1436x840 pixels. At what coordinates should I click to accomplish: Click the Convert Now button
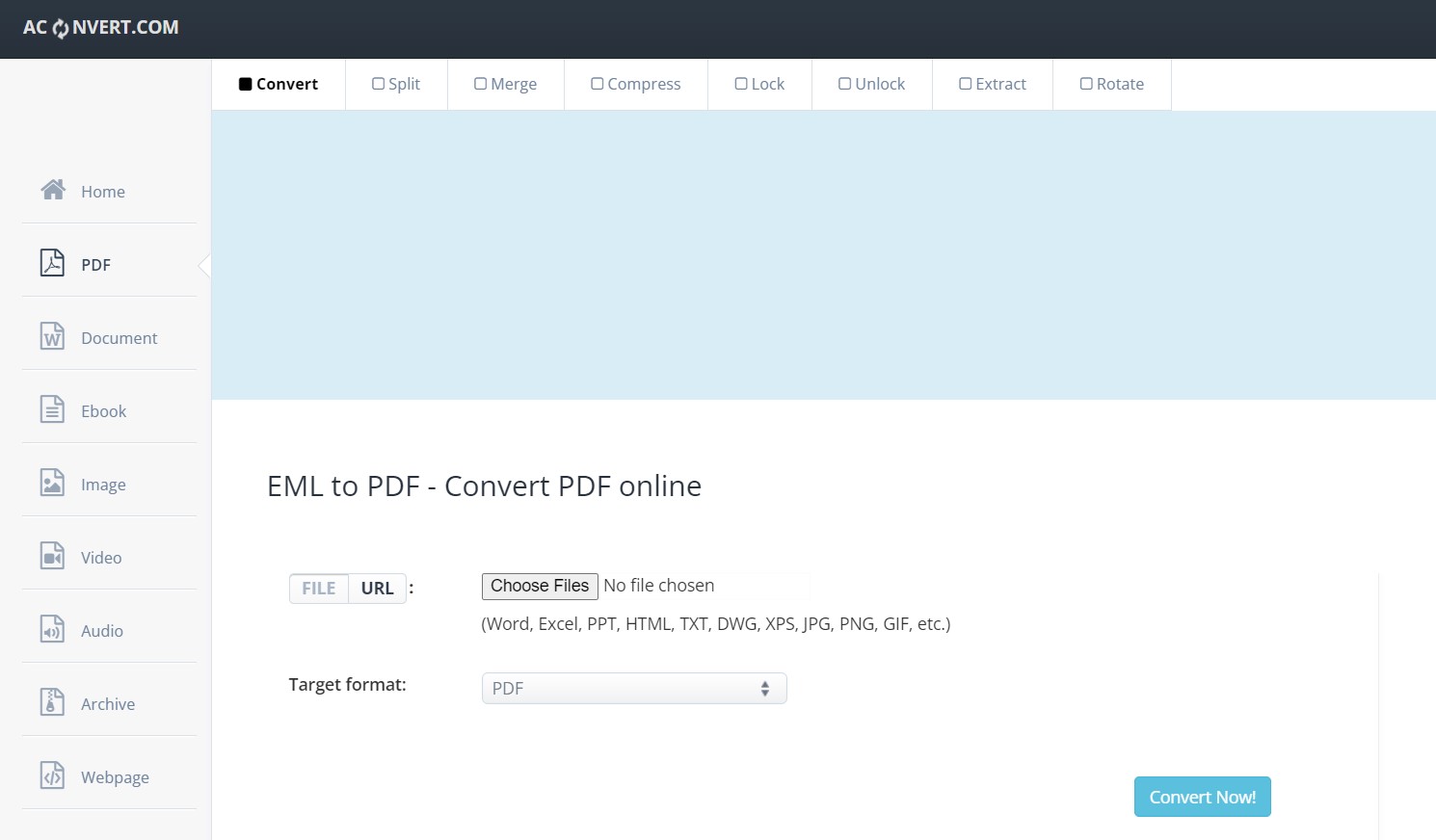pyautogui.click(x=1202, y=797)
